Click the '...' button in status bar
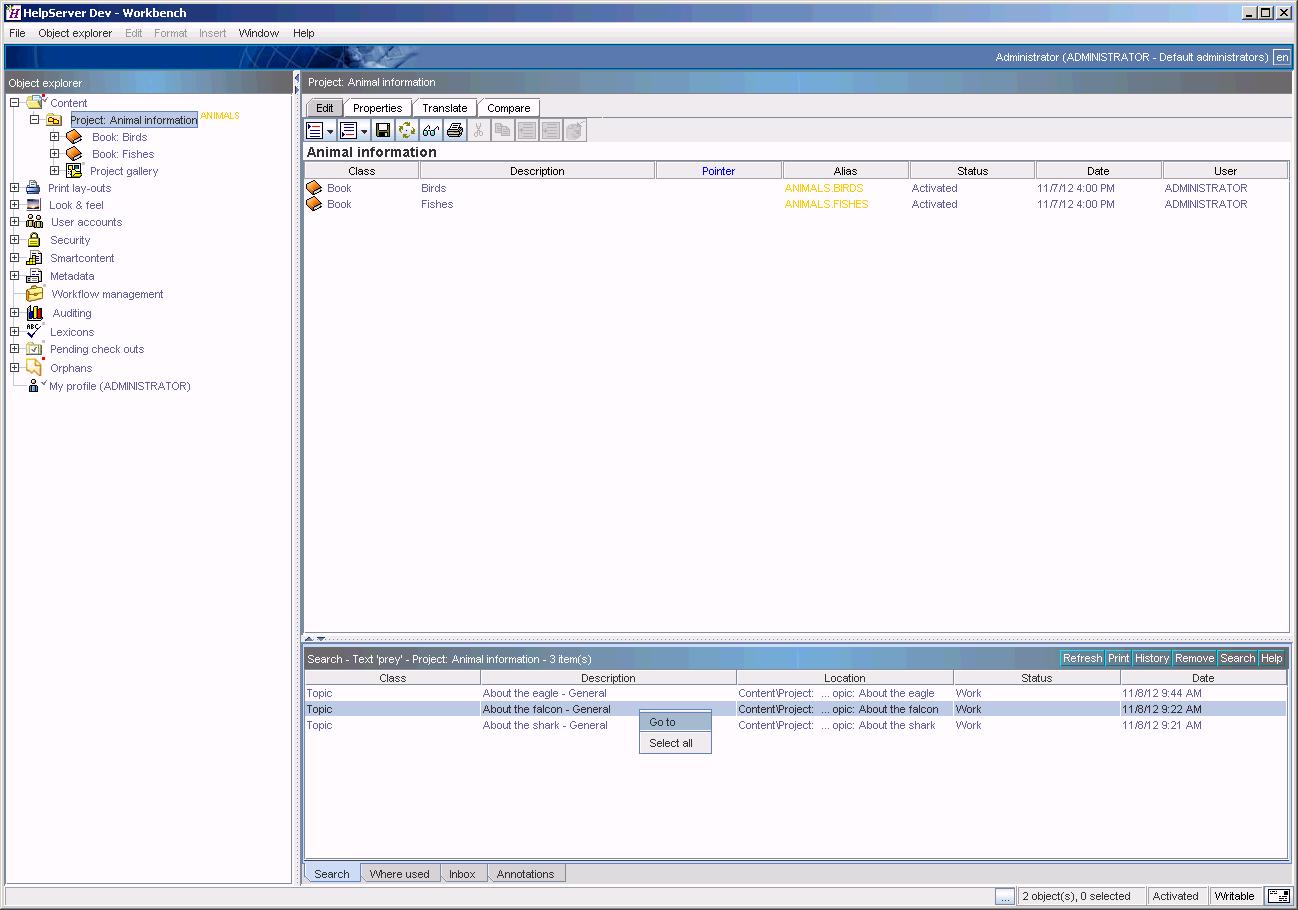The height and width of the screenshot is (910, 1298). (1005, 896)
